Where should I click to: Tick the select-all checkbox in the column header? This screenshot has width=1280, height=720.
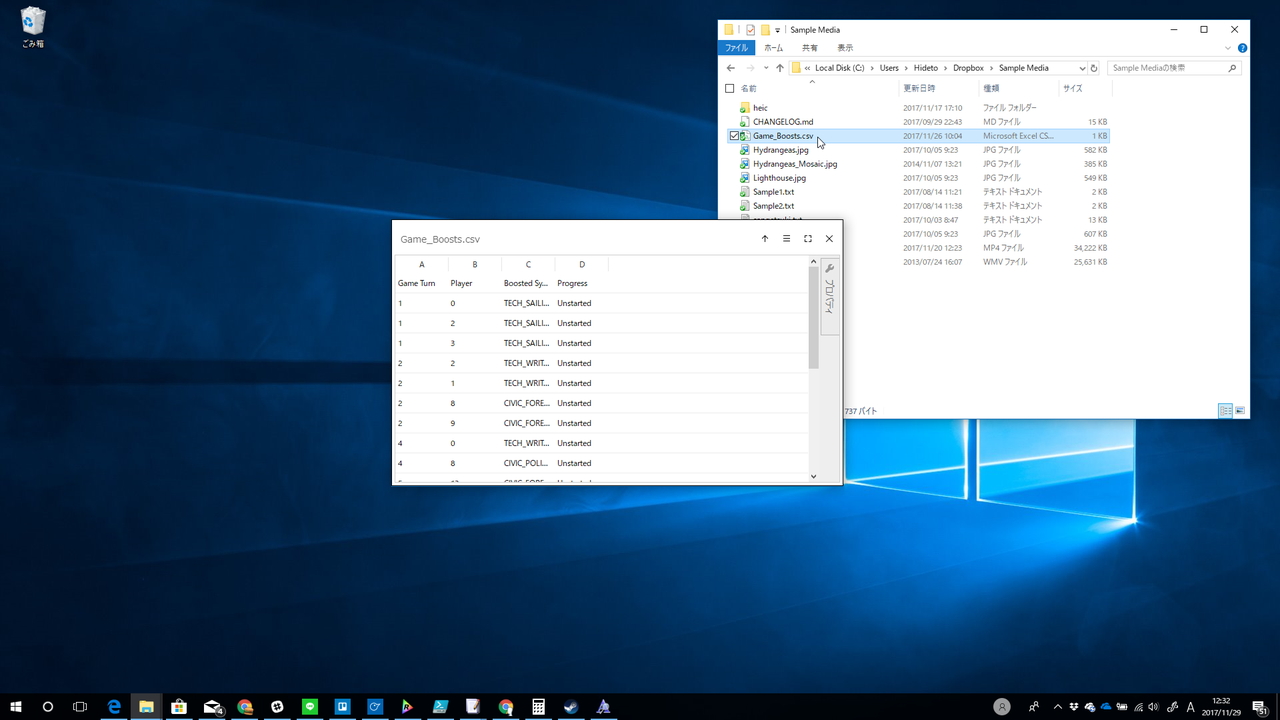pyautogui.click(x=730, y=88)
